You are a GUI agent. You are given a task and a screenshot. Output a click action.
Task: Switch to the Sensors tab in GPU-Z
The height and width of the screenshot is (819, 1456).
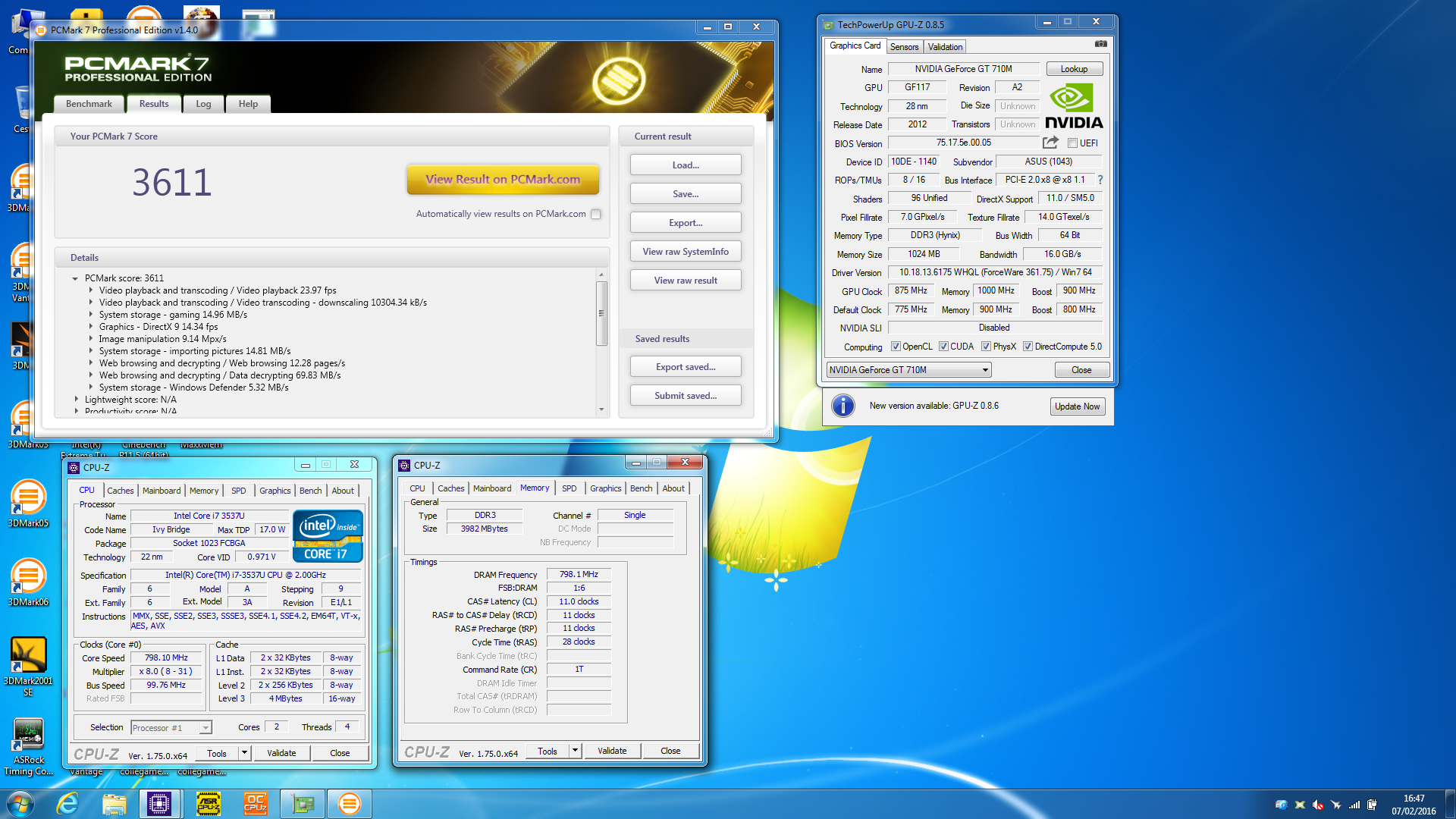(x=904, y=47)
